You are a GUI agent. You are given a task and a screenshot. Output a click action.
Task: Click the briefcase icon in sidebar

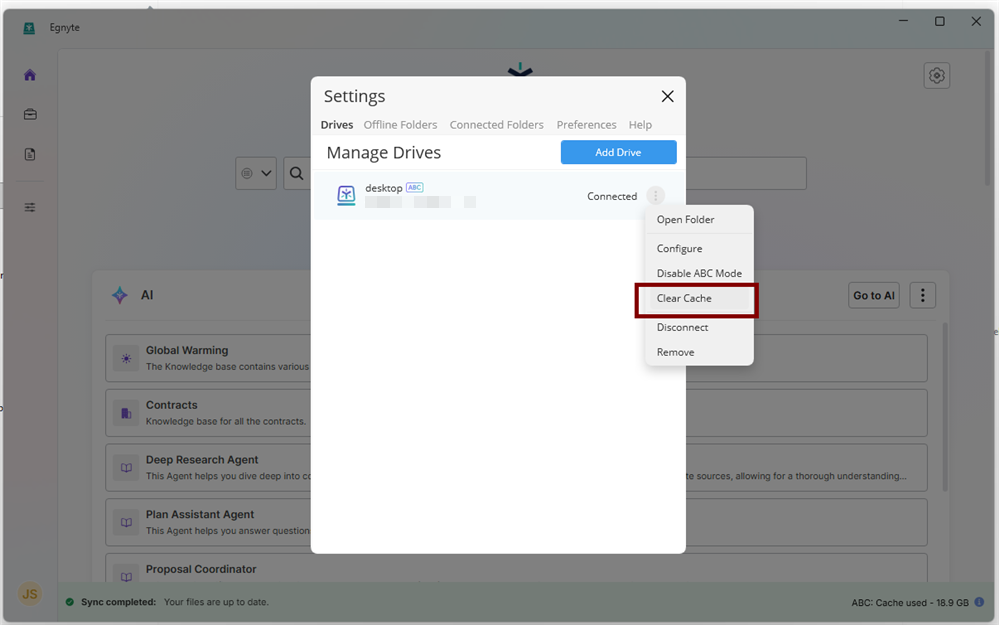[30, 115]
